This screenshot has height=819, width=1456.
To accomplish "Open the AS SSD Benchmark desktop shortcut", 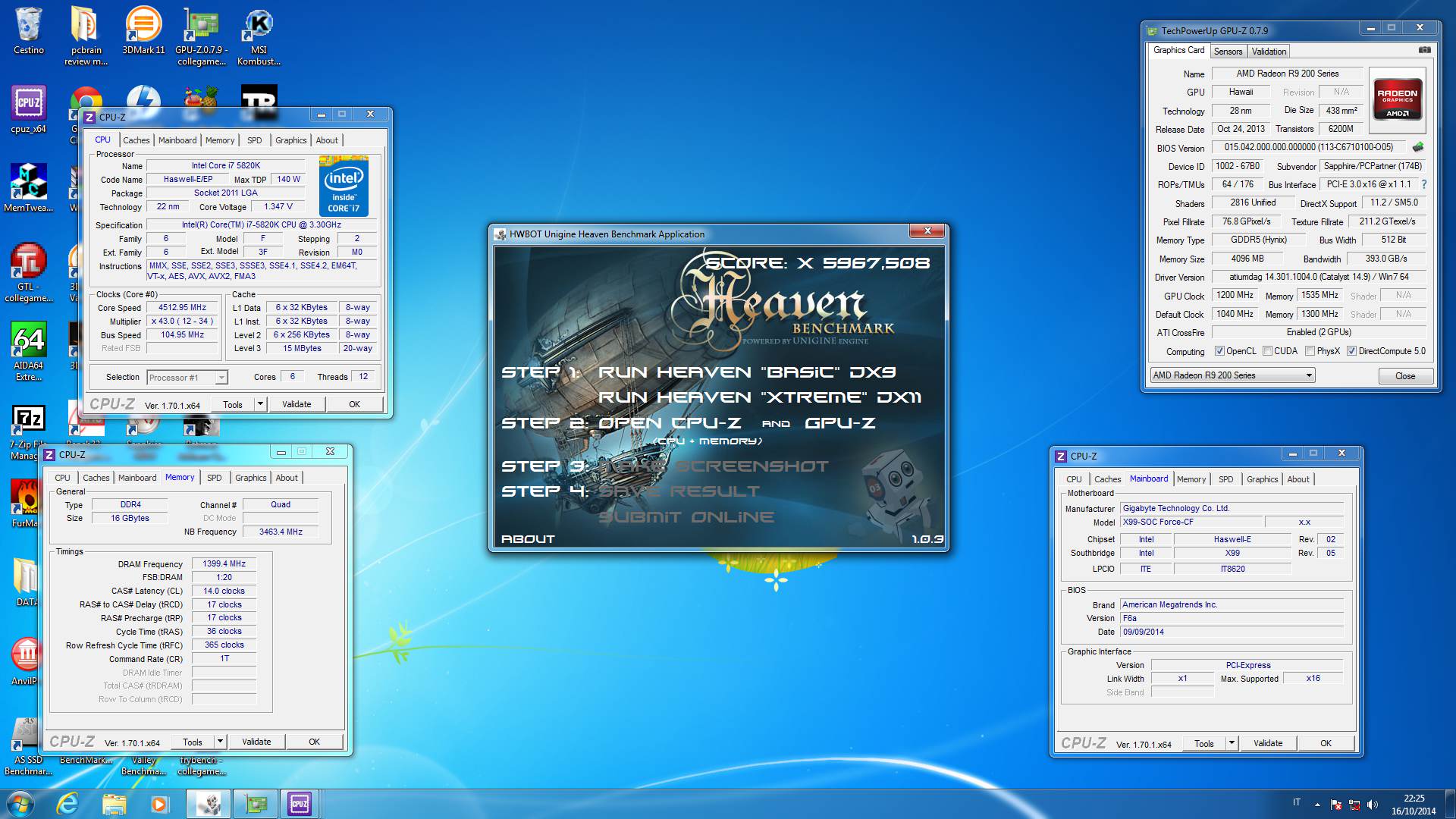I will [x=28, y=746].
